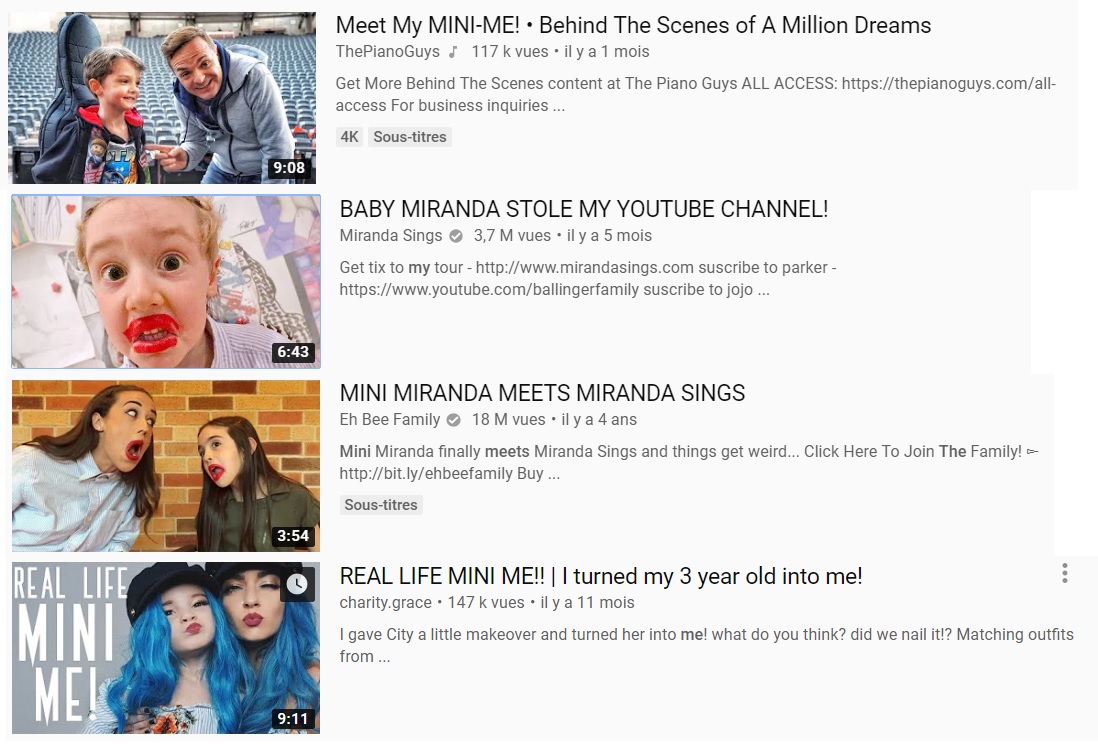Image resolution: width=1098 pixels, height=752 pixels.
Task: Click the Watch Later clock icon on thumbnail
Action: tap(297, 584)
